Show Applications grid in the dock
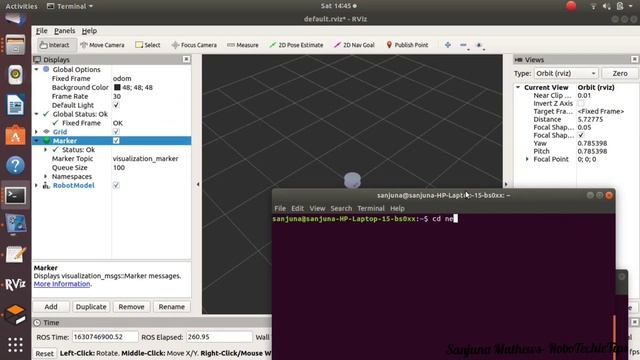 coord(15,345)
